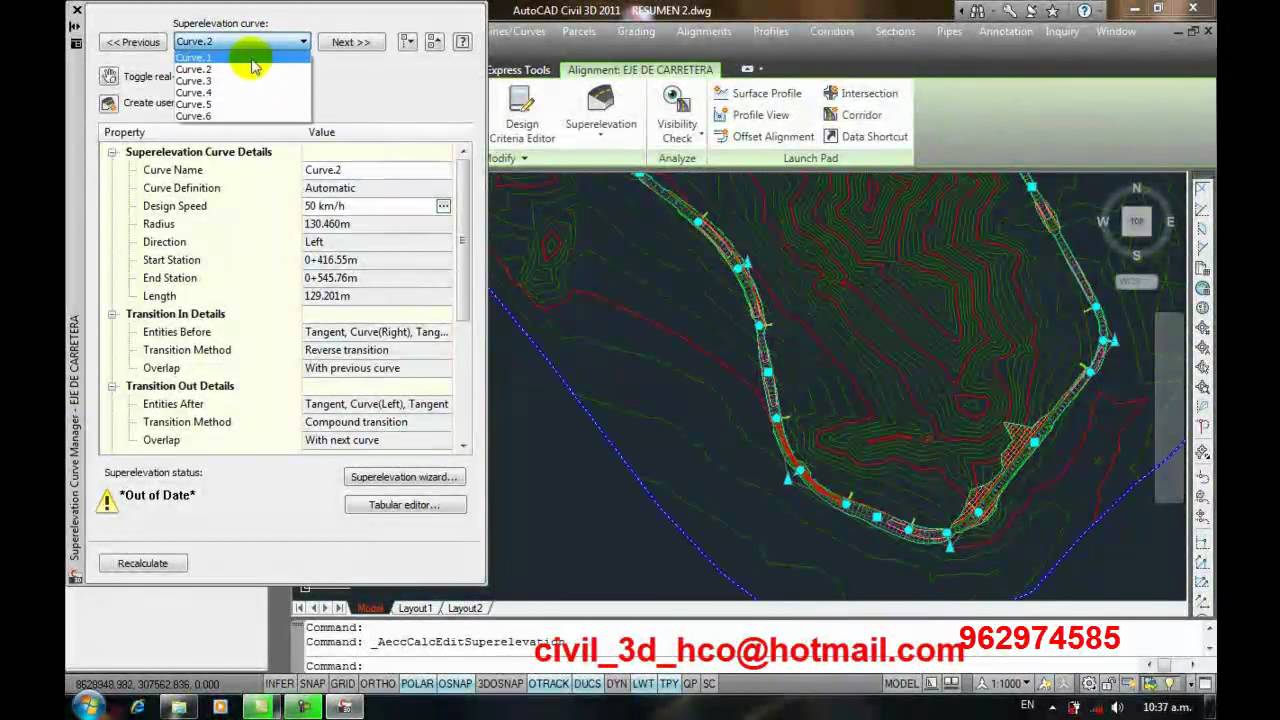Open the help question mark icon
Viewport: 1280px width, 720px height.
click(462, 42)
